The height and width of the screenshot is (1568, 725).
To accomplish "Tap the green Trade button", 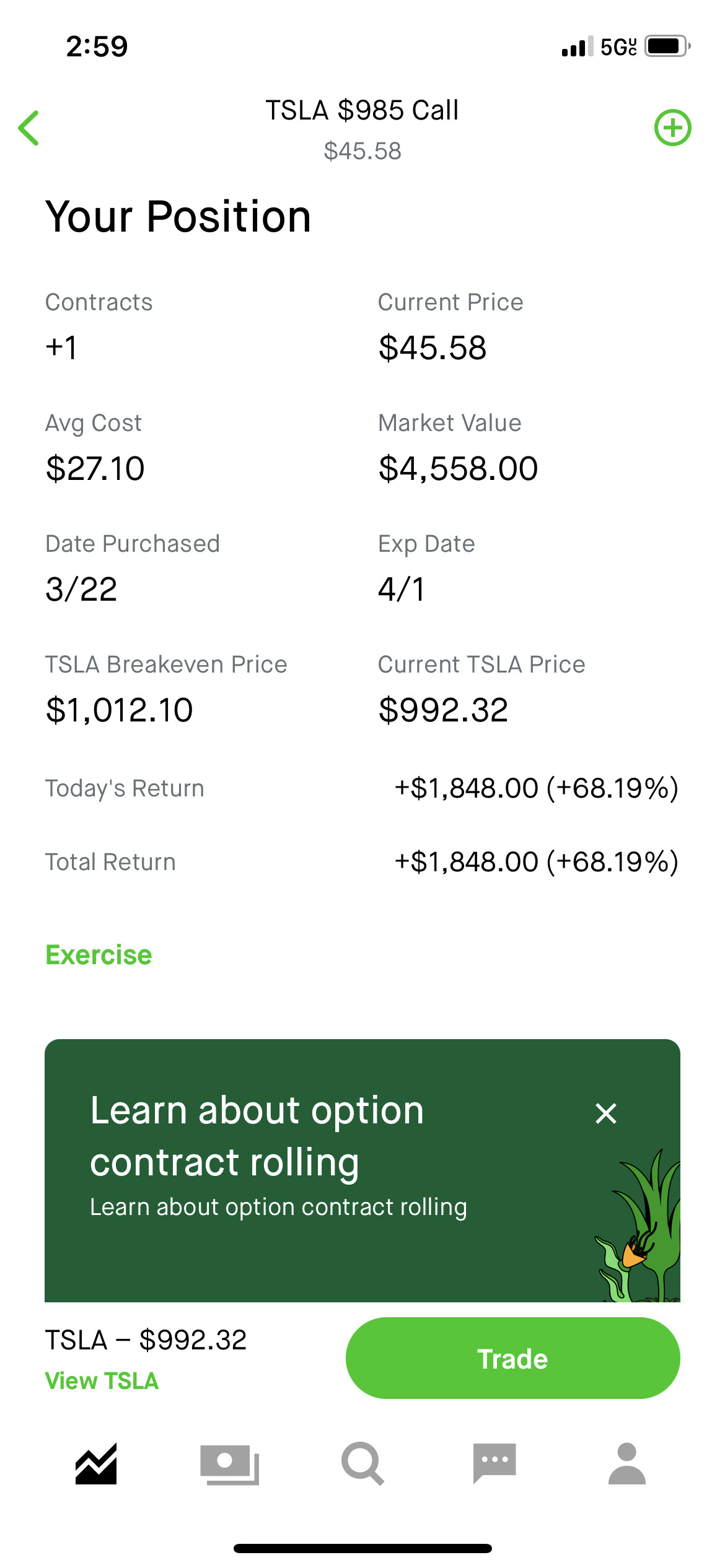I will 512,1358.
